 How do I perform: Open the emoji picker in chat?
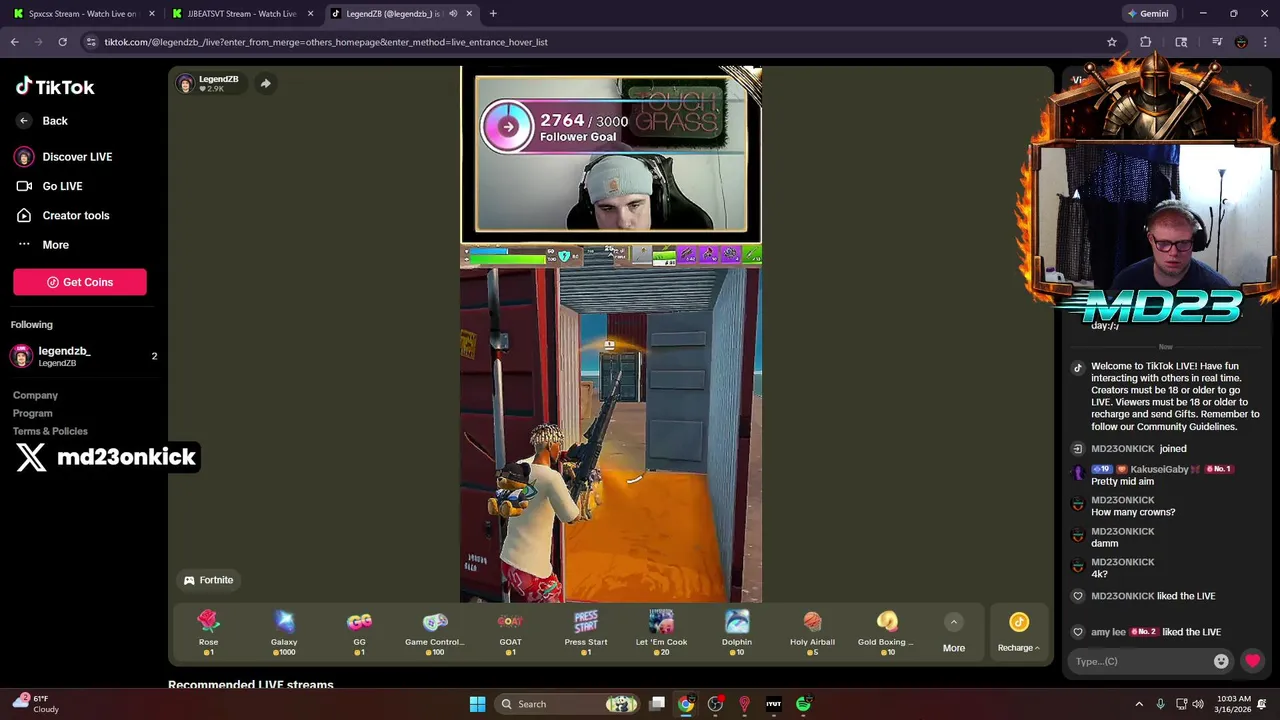[x=1221, y=661]
